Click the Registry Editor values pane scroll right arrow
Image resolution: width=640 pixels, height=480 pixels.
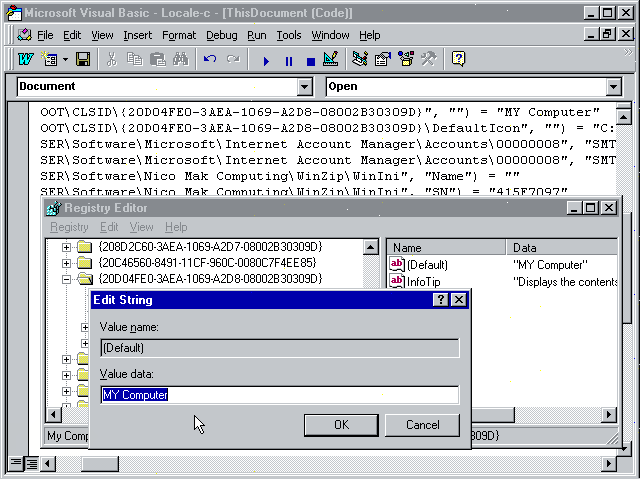tap(609, 415)
